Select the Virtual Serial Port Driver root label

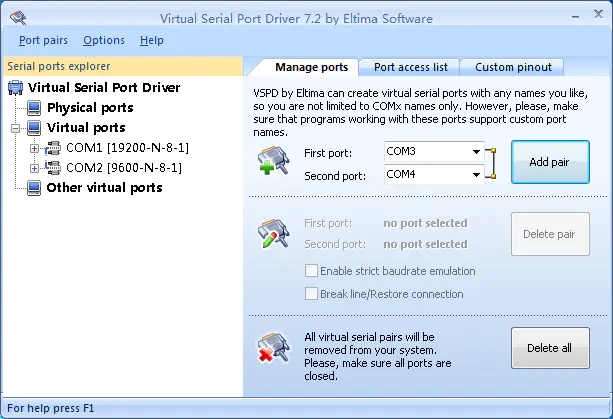[x=104, y=88]
